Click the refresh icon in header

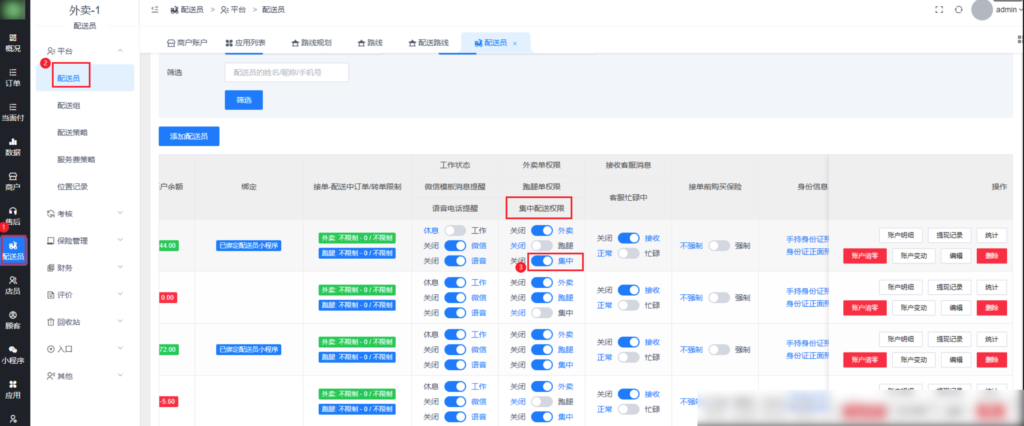pos(959,10)
